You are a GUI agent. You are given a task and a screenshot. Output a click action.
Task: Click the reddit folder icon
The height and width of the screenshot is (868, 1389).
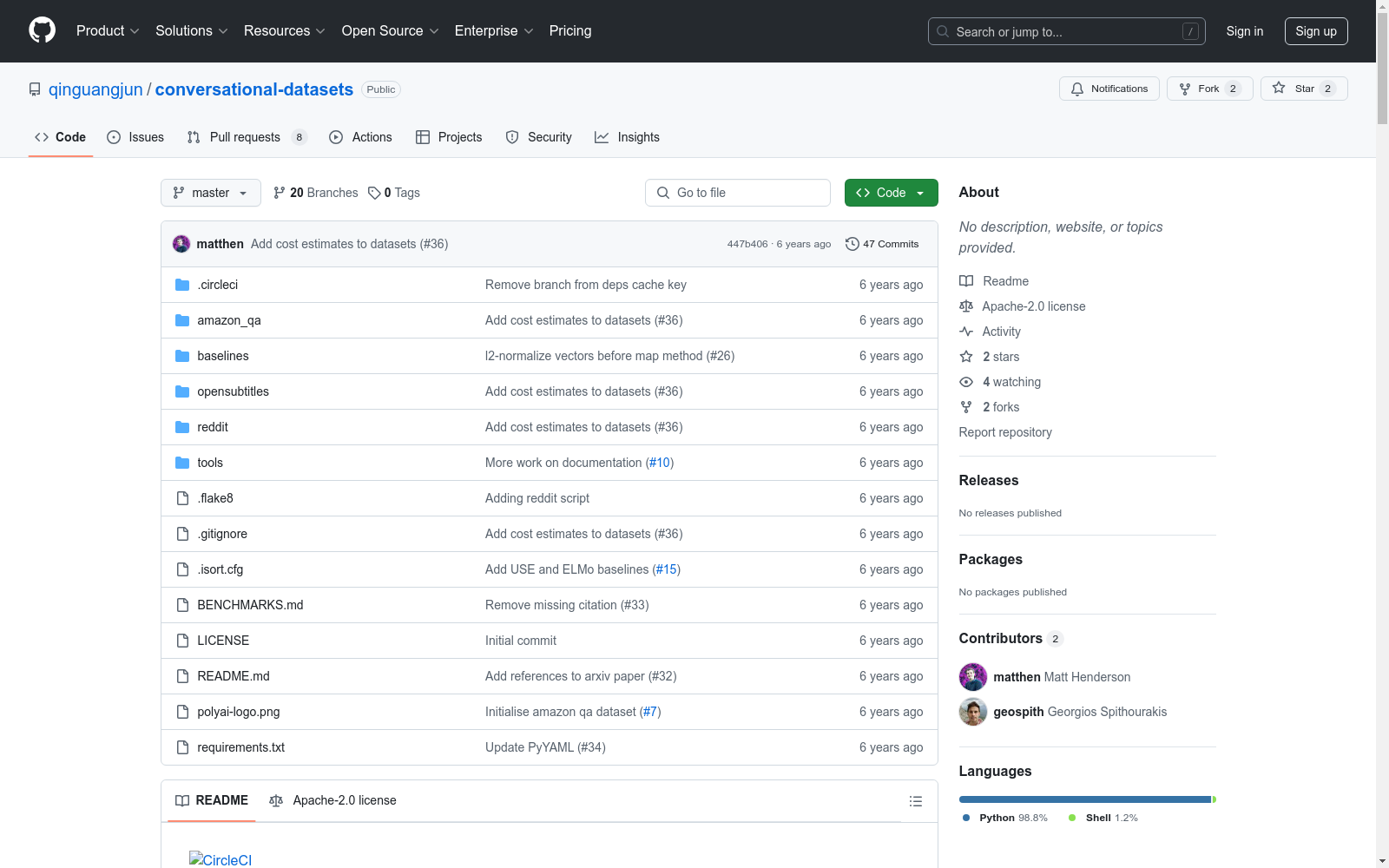[182, 427]
